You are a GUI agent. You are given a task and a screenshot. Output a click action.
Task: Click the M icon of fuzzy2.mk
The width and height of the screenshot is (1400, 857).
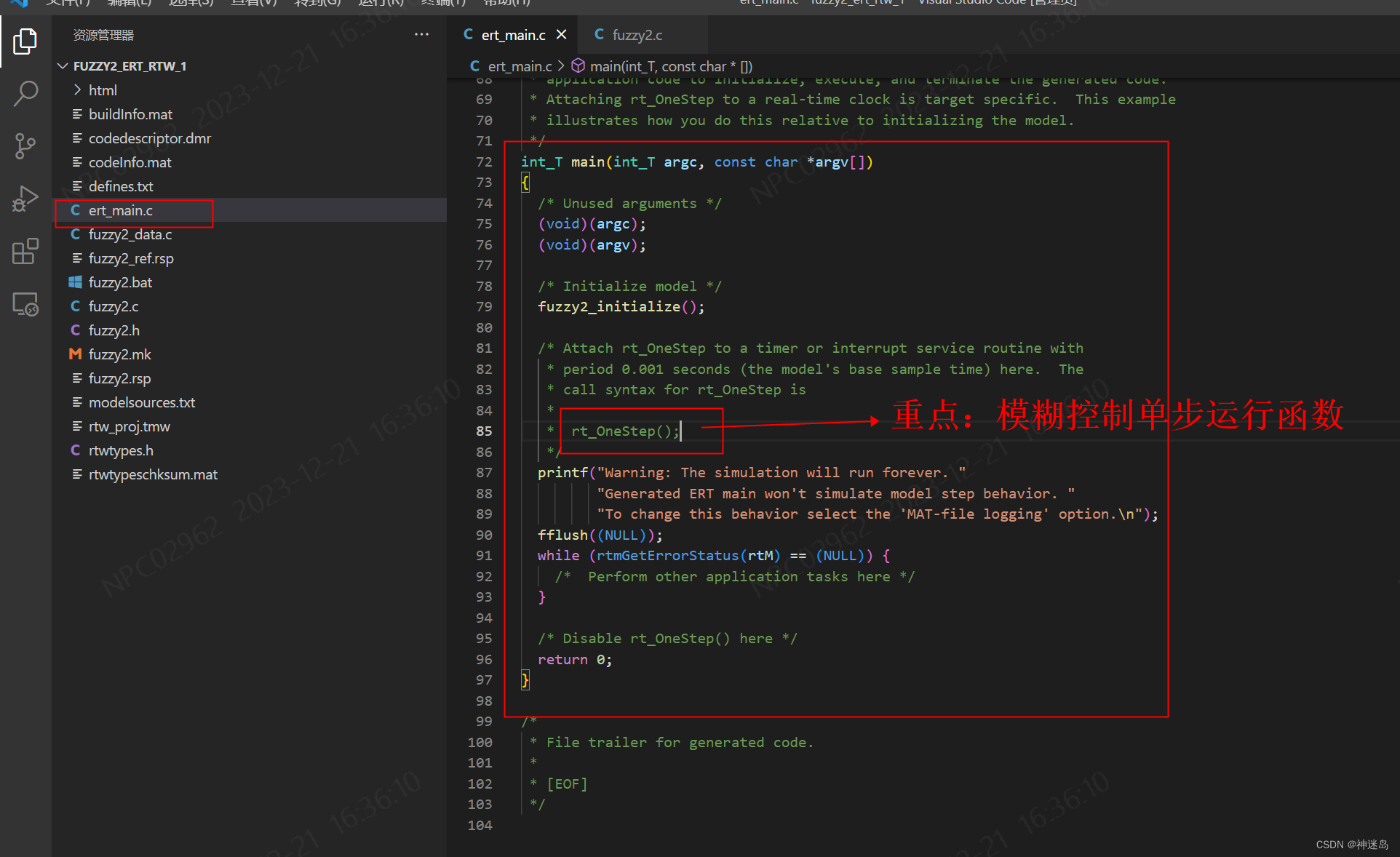[x=75, y=354]
